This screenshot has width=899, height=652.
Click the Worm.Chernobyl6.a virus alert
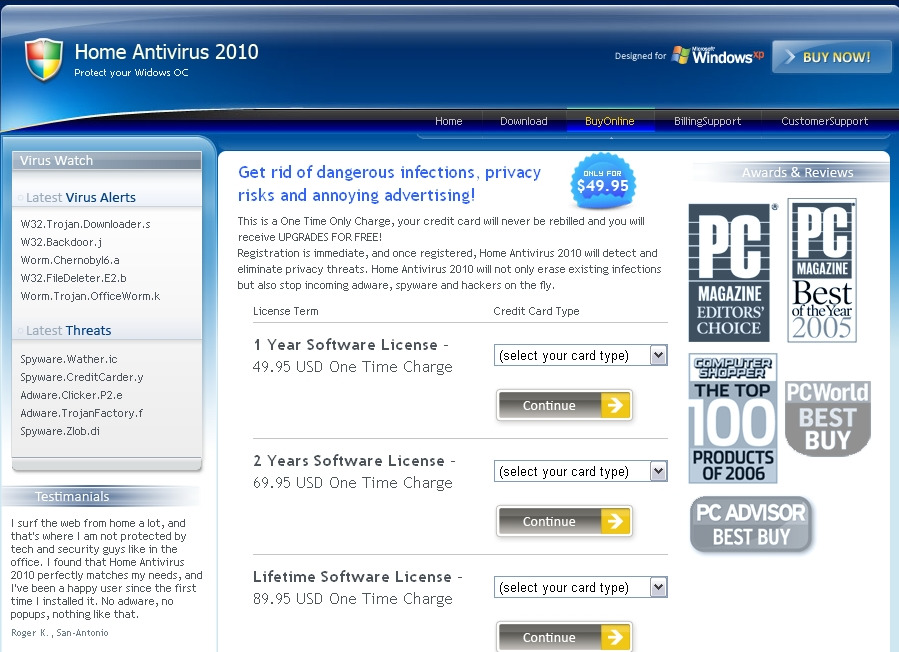pos(70,260)
